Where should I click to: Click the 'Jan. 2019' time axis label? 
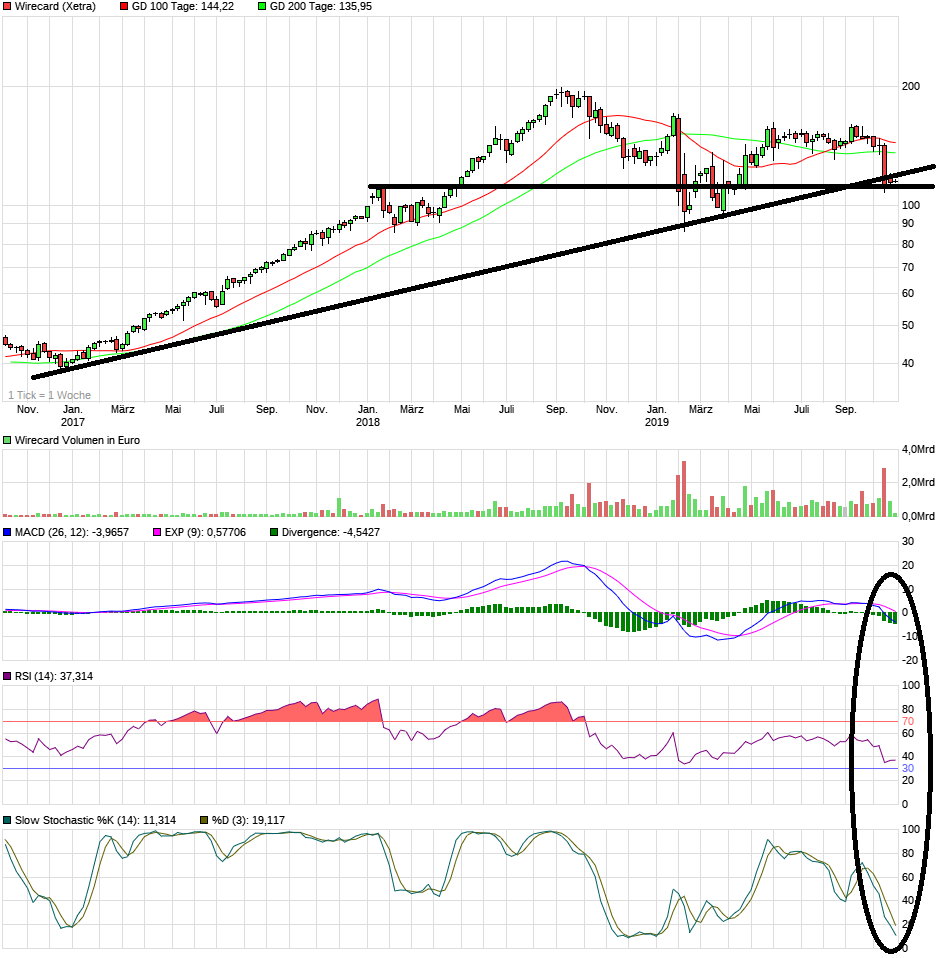point(657,416)
